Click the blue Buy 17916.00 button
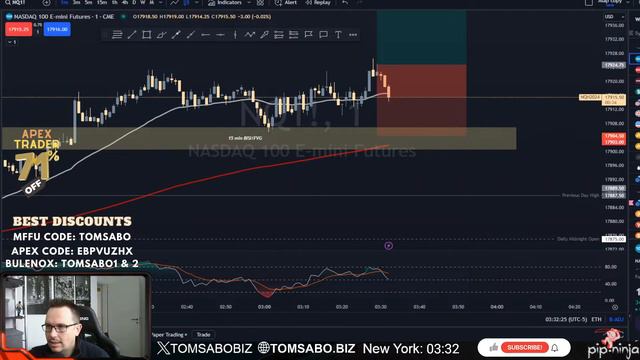This screenshot has height=360, width=640. [x=57, y=29]
